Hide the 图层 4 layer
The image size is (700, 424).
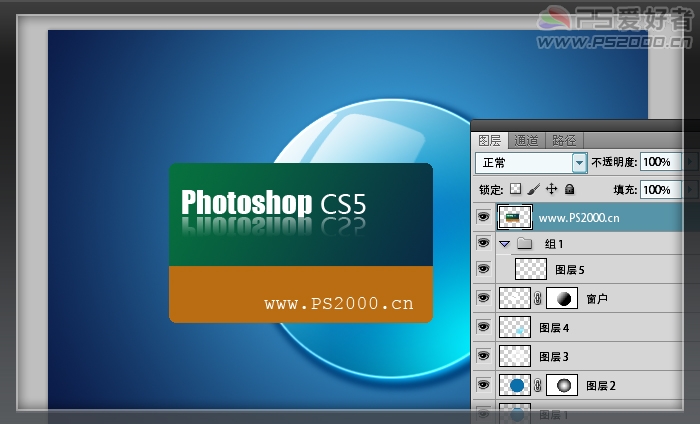click(483, 327)
